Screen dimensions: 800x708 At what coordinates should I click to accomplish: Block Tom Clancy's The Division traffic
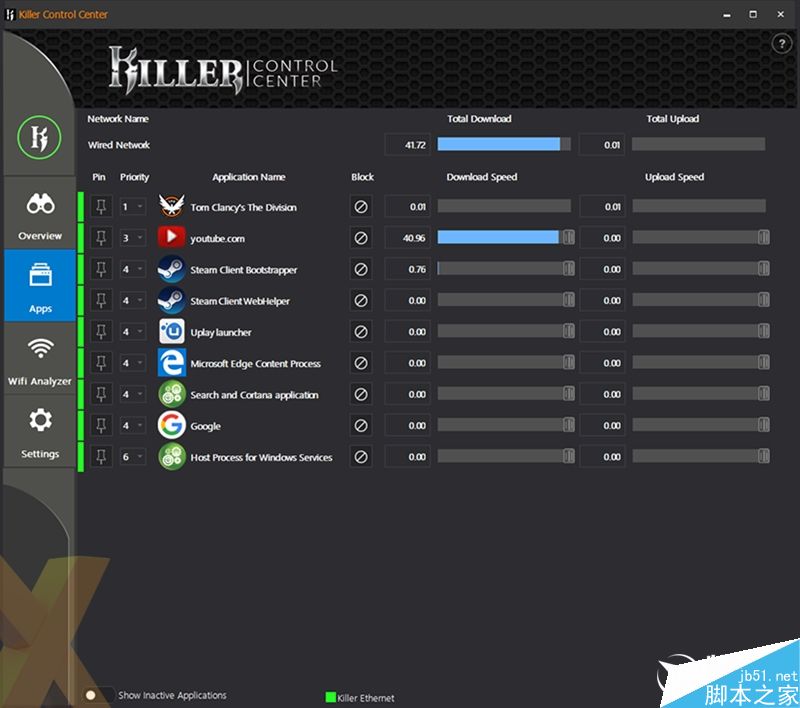point(361,207)
